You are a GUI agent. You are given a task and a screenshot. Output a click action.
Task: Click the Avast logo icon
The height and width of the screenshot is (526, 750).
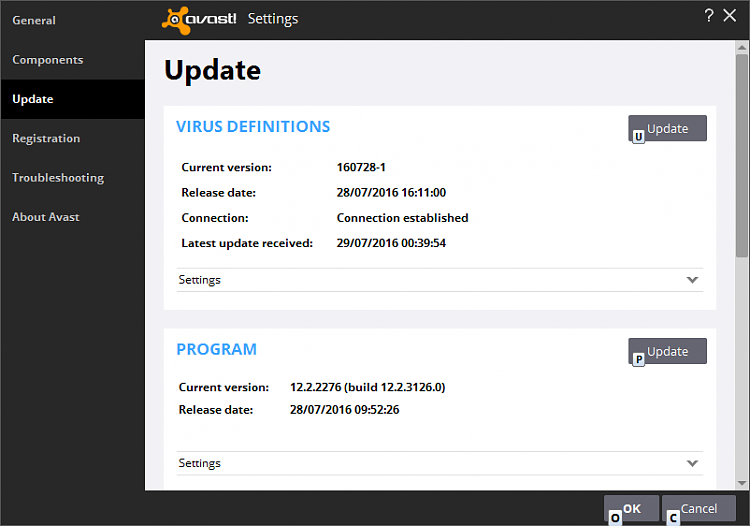(x=199, y=20)
